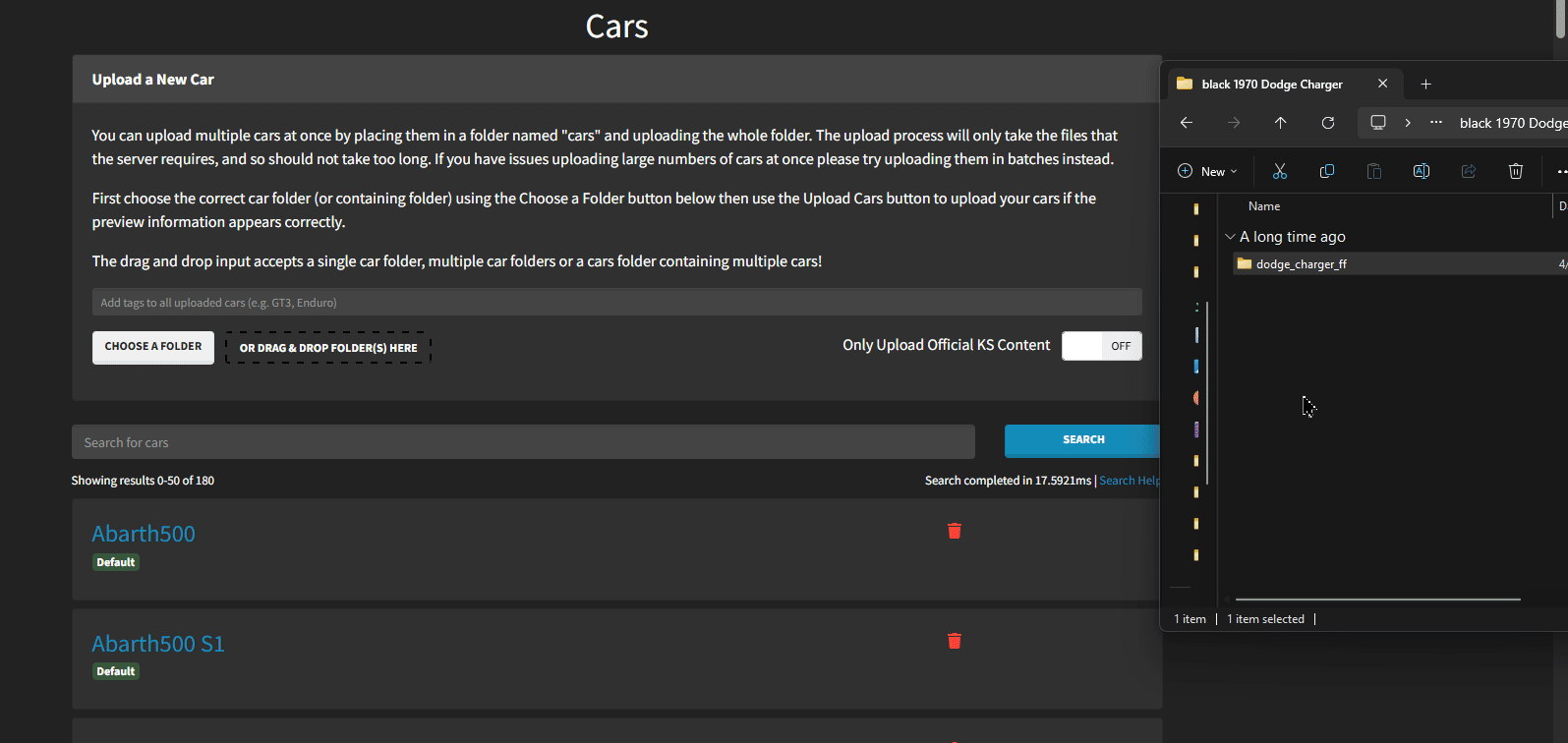Click the 'Upload a New Car' heading
Screen dimensions: 1568x743
[x=152, y=80]
